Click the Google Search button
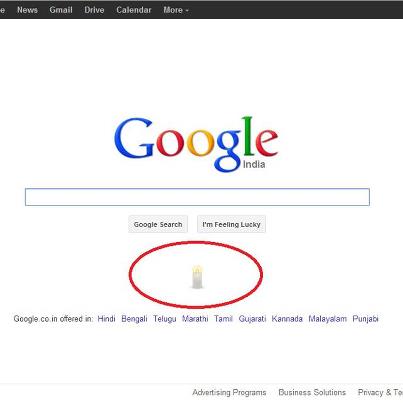Viewport: 403px width, 403px height. click(x=158, y=224)
